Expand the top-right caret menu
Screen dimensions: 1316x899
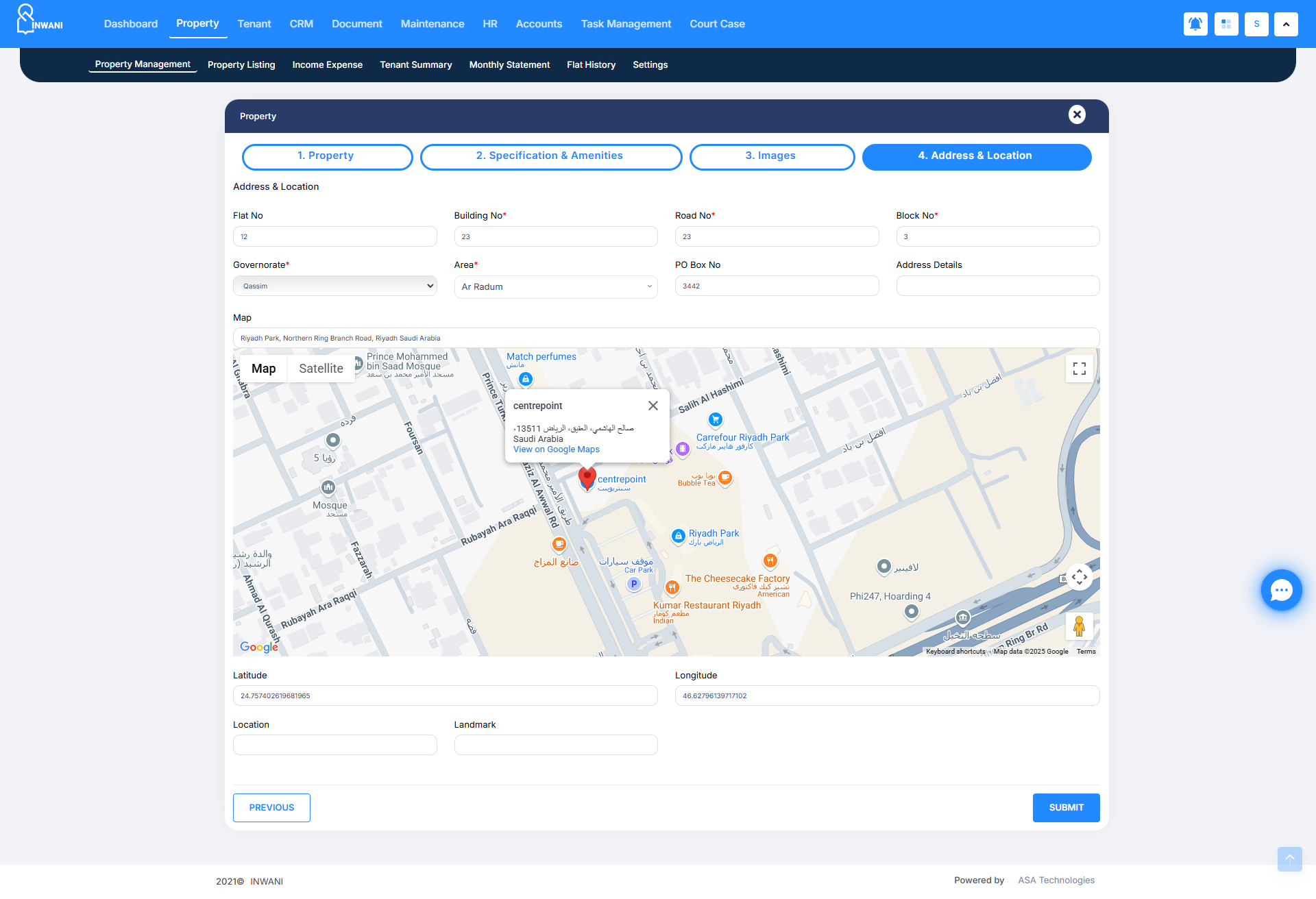point(1286,24)
